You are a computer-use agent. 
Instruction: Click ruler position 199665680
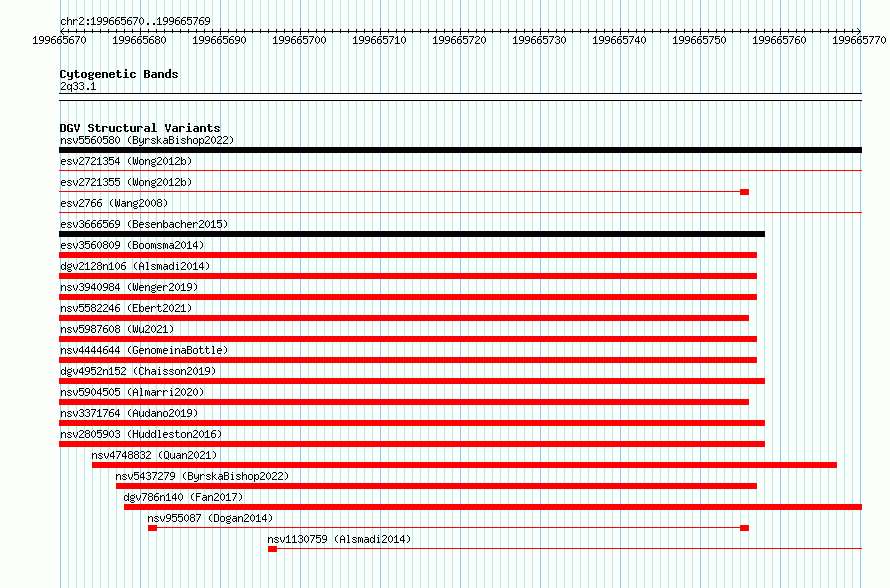tap(140, 40)
